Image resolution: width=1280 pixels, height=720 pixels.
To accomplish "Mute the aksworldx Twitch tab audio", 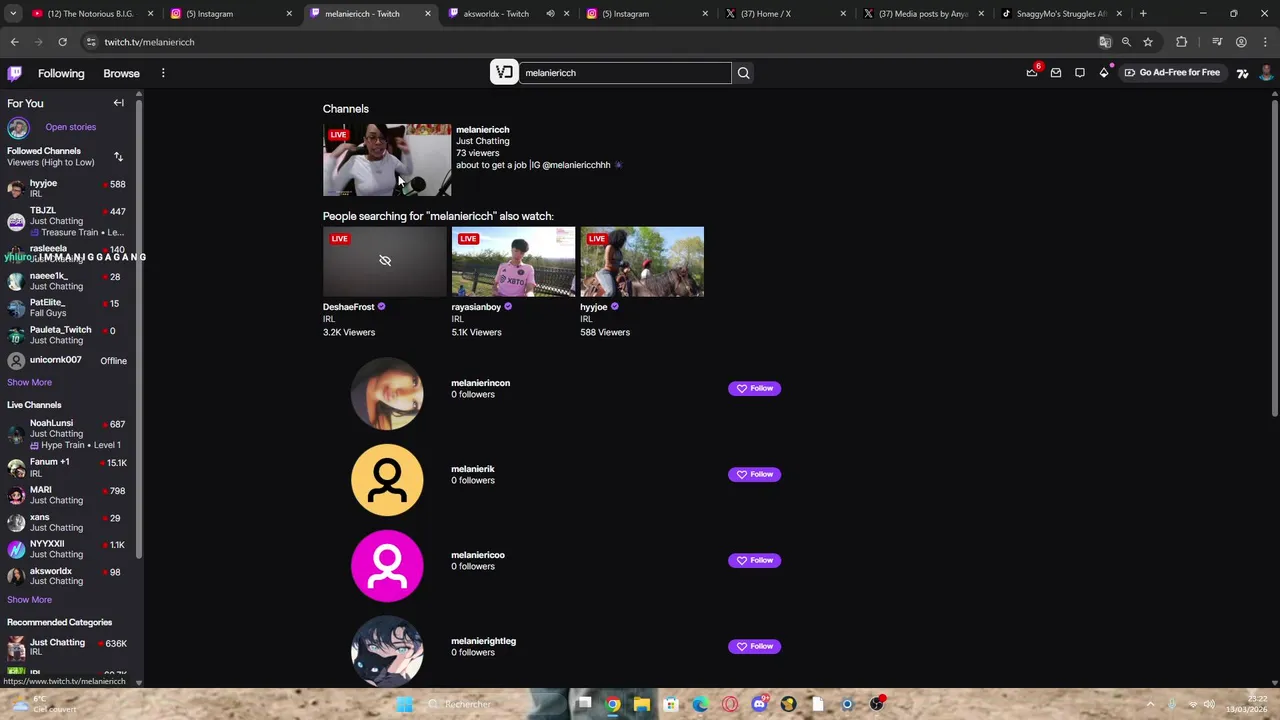I will coord(550,14).
